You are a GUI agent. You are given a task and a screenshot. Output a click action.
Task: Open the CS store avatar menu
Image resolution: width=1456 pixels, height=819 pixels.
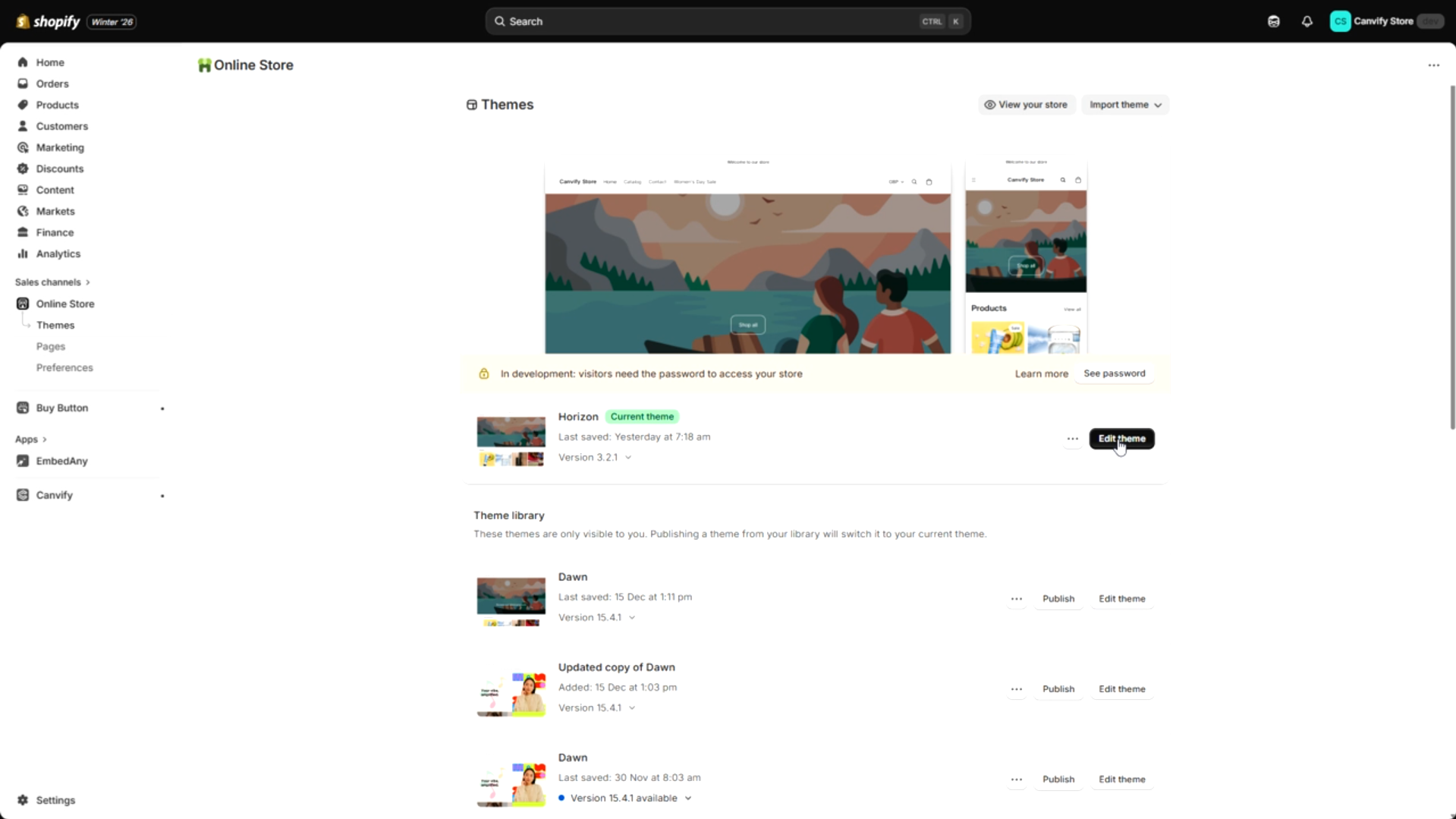point(1341,21)
